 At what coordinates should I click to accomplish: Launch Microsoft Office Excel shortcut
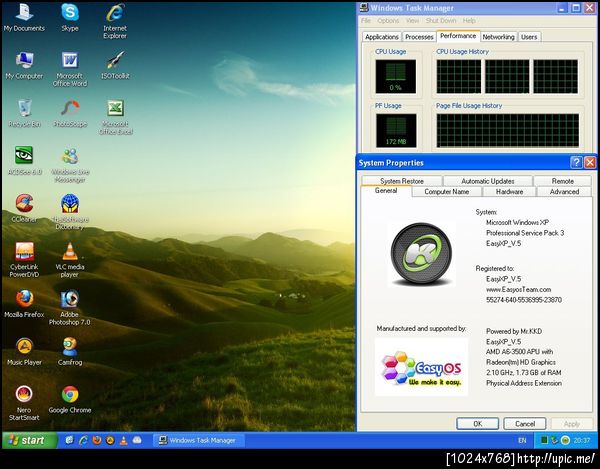(115, 117)
